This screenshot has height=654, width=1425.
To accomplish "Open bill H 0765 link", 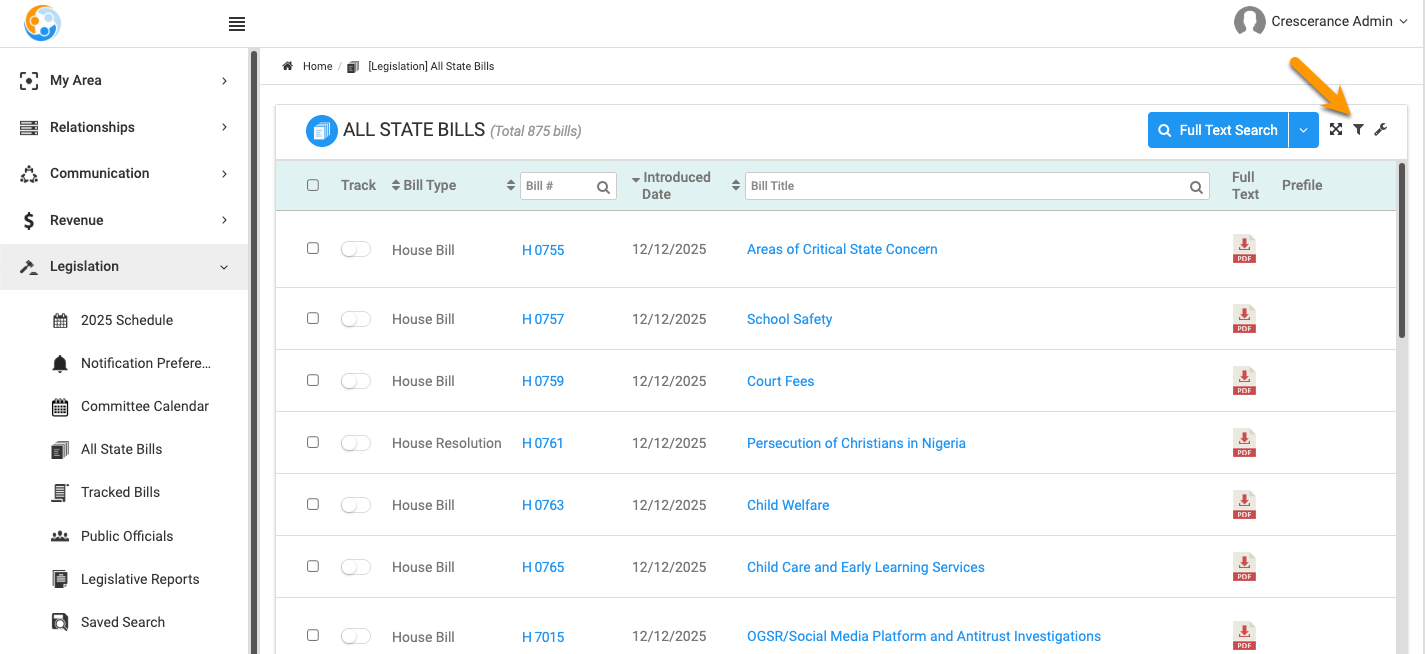I will 543,567.
